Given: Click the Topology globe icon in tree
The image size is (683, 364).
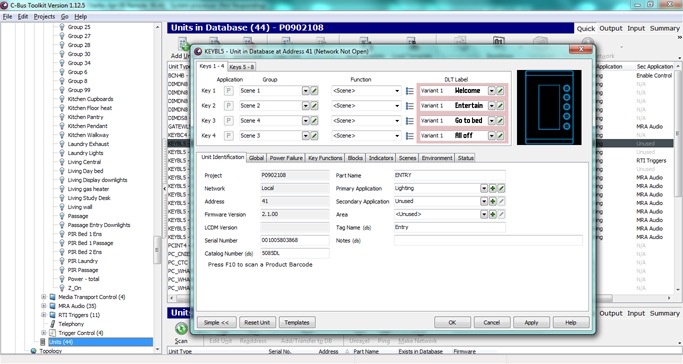Looking at the screenshot, I should point(34,351).
